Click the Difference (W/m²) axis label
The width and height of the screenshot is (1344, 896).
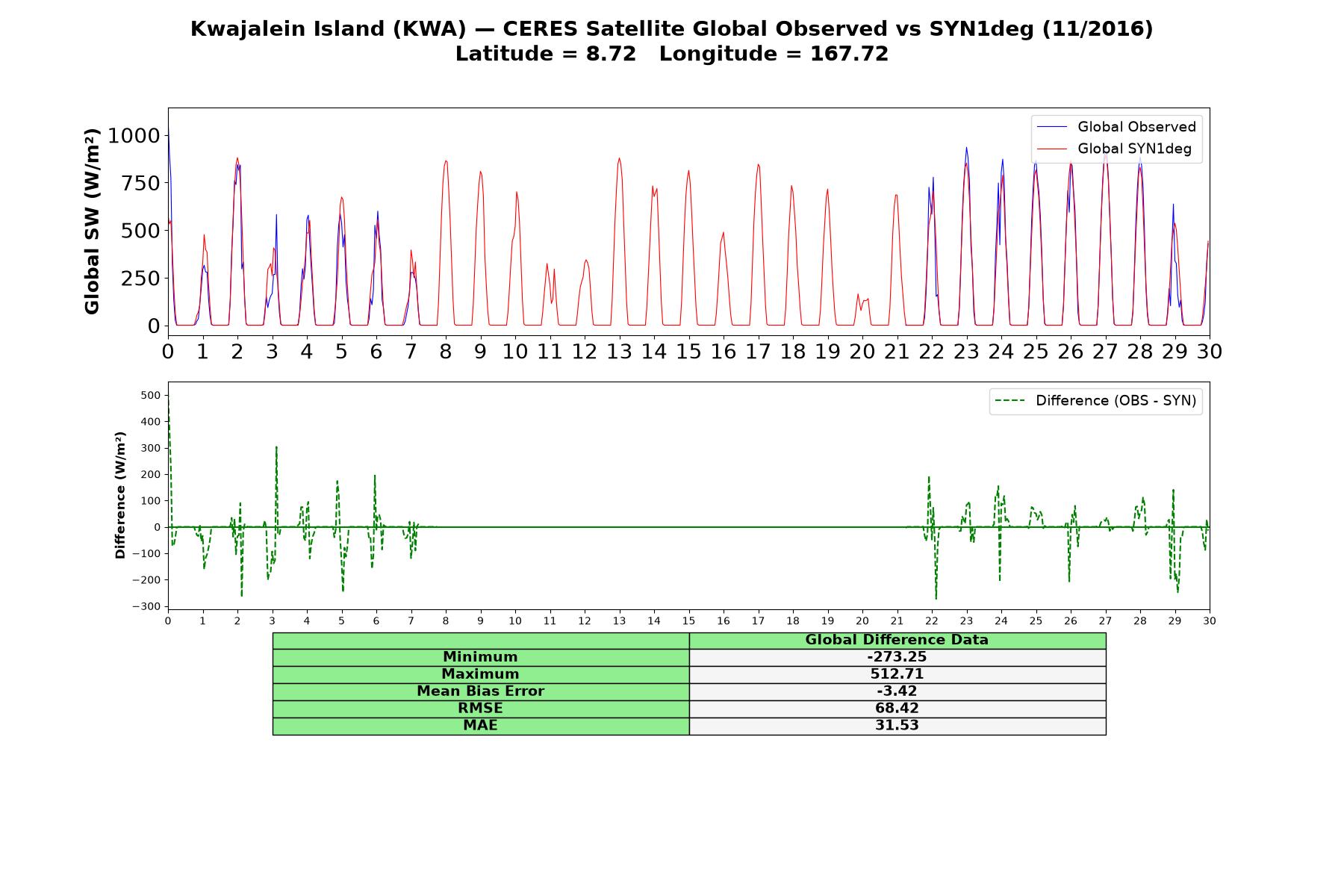[x=120, y=496]
